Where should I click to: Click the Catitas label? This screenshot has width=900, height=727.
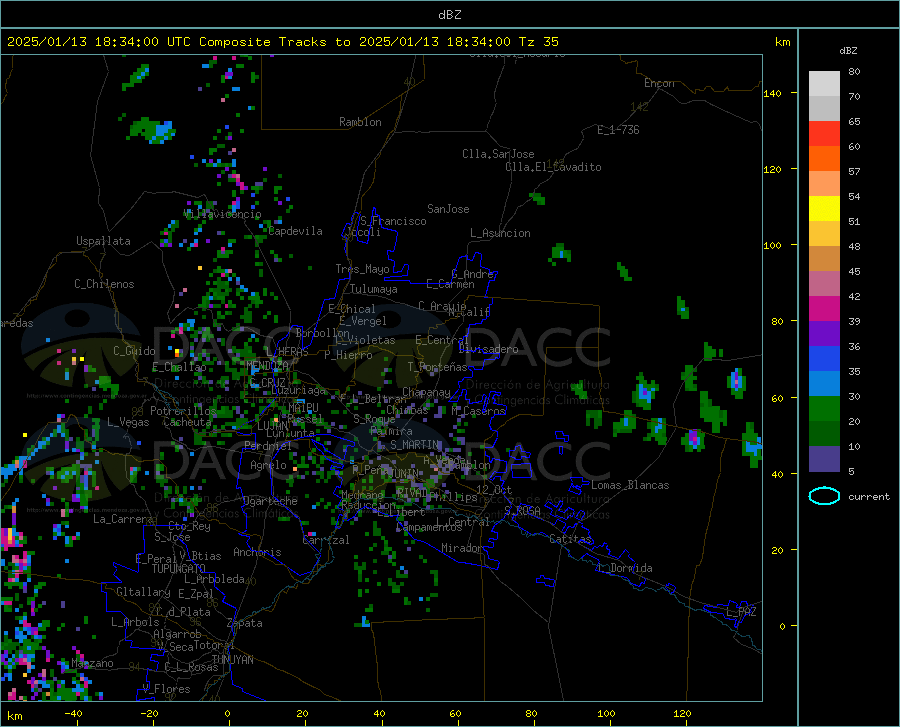coord(571,539)
